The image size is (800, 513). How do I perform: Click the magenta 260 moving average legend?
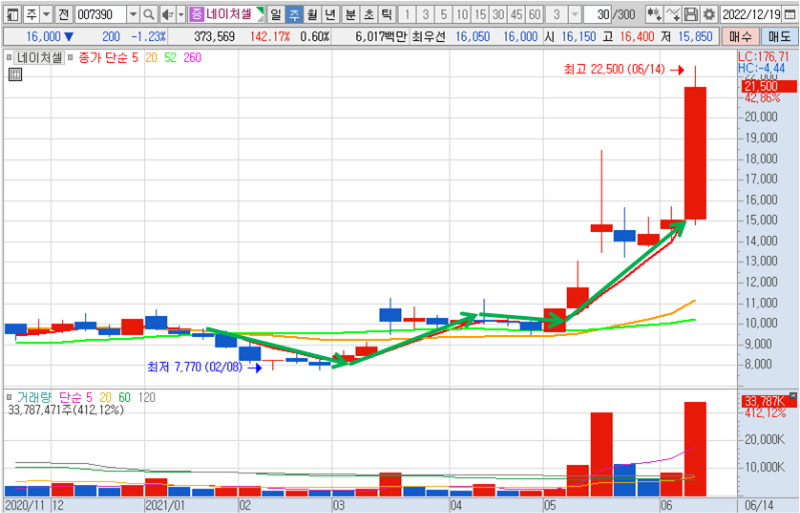[x=192, y=58]
